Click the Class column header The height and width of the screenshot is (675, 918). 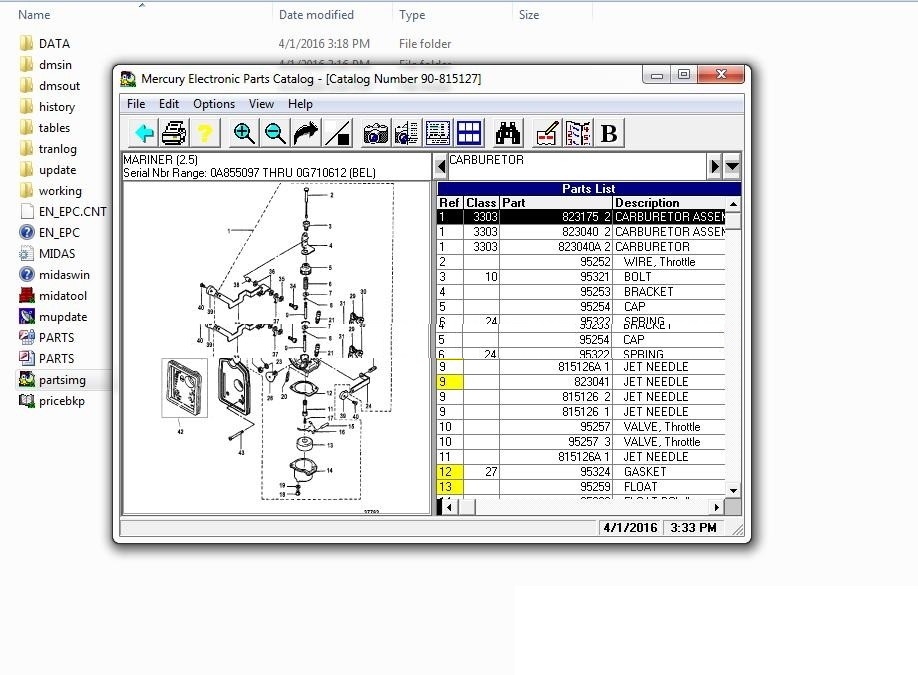point(481,203)
